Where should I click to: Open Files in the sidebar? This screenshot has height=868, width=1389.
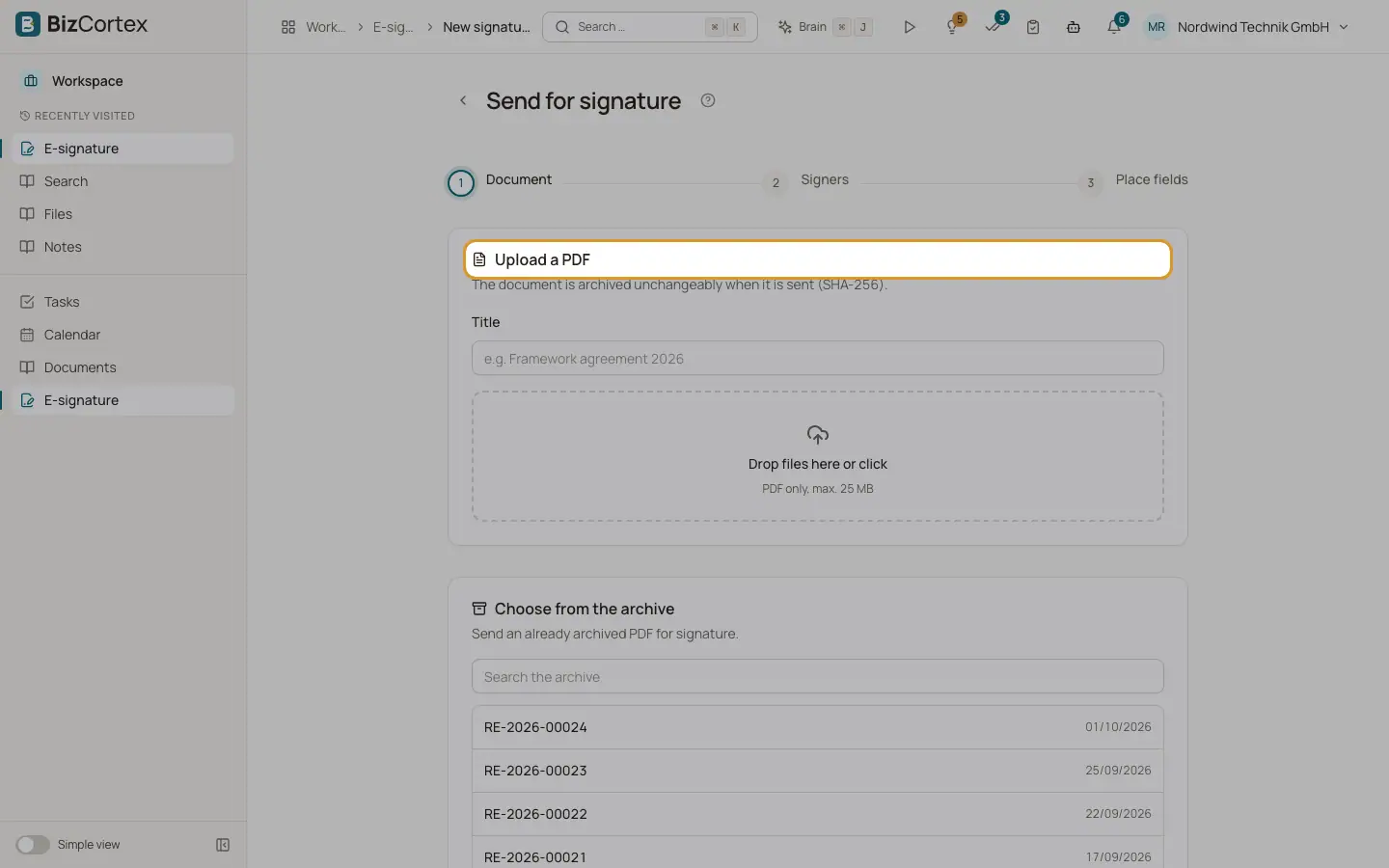point(123,214)
